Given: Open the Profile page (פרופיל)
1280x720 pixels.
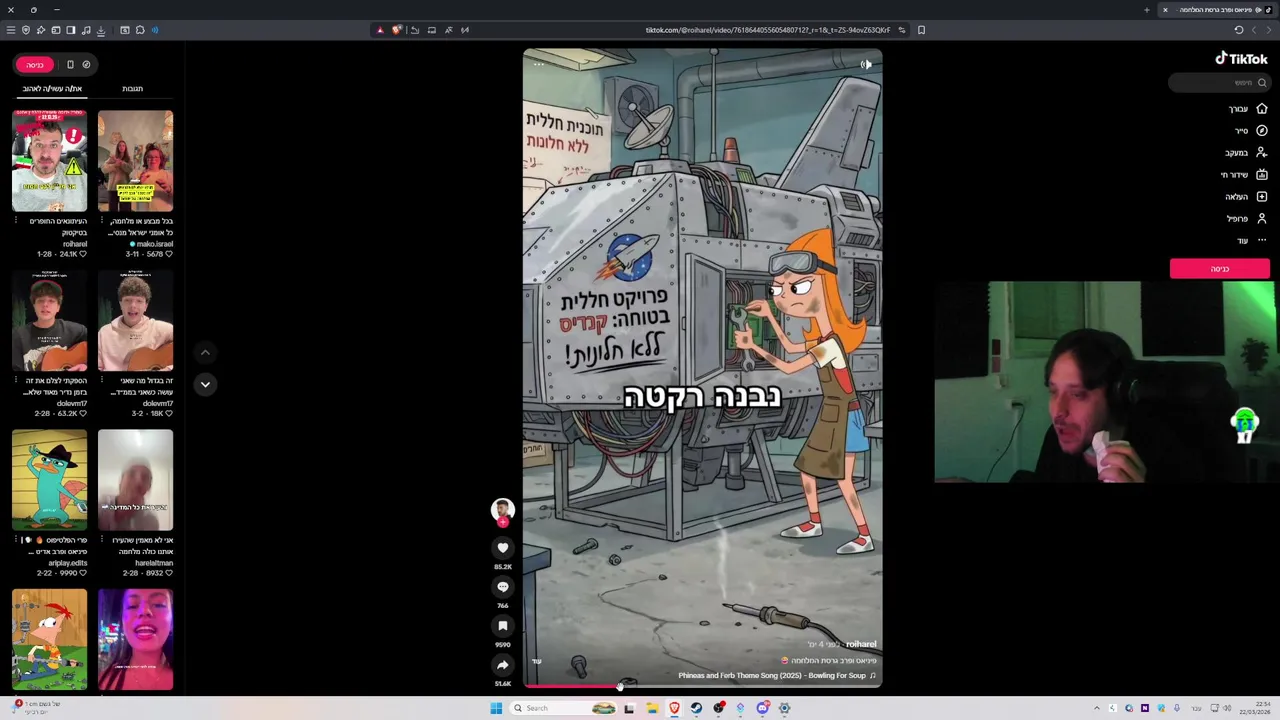Looking at the screenshot, I should [1247, 219].
